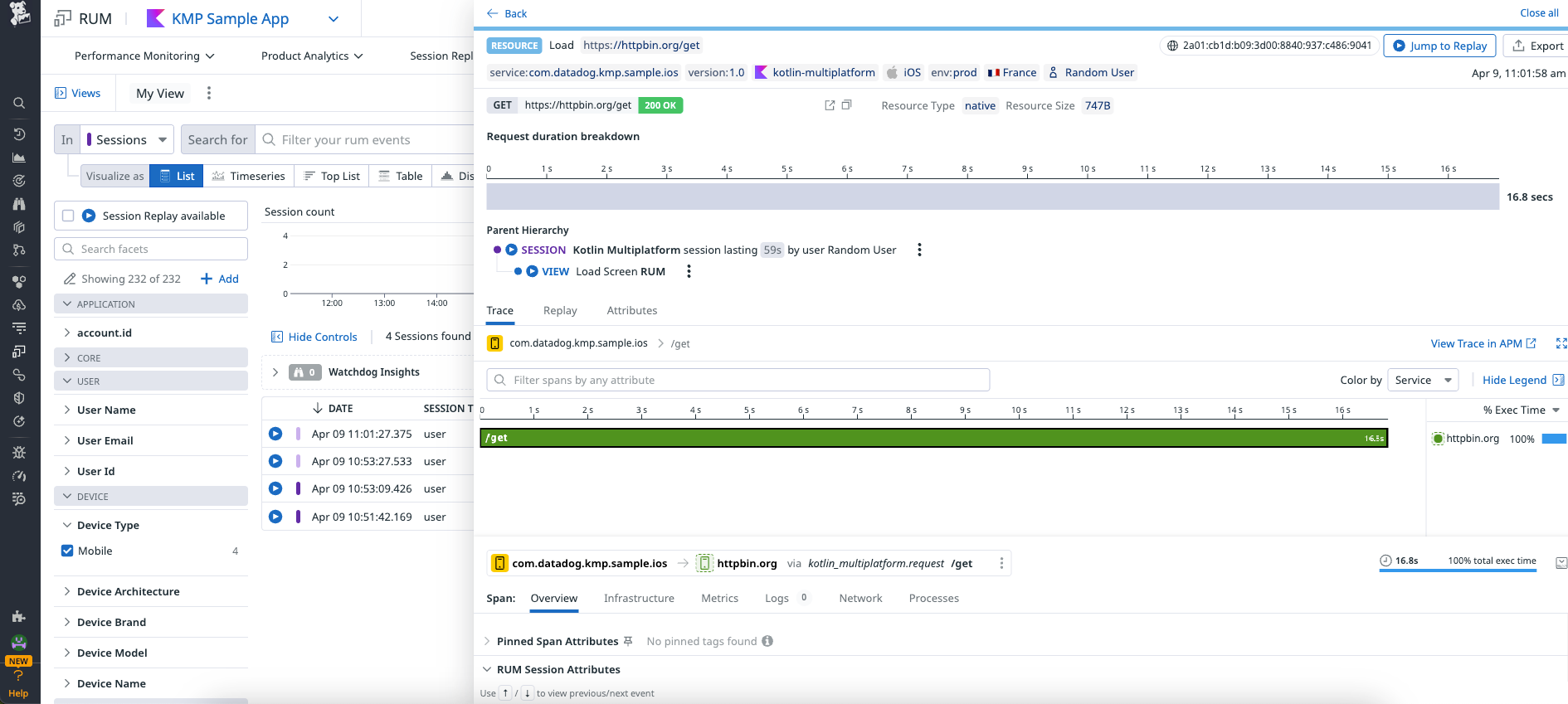
Task: Click the green /get span bar
Action: coord(933,438)
